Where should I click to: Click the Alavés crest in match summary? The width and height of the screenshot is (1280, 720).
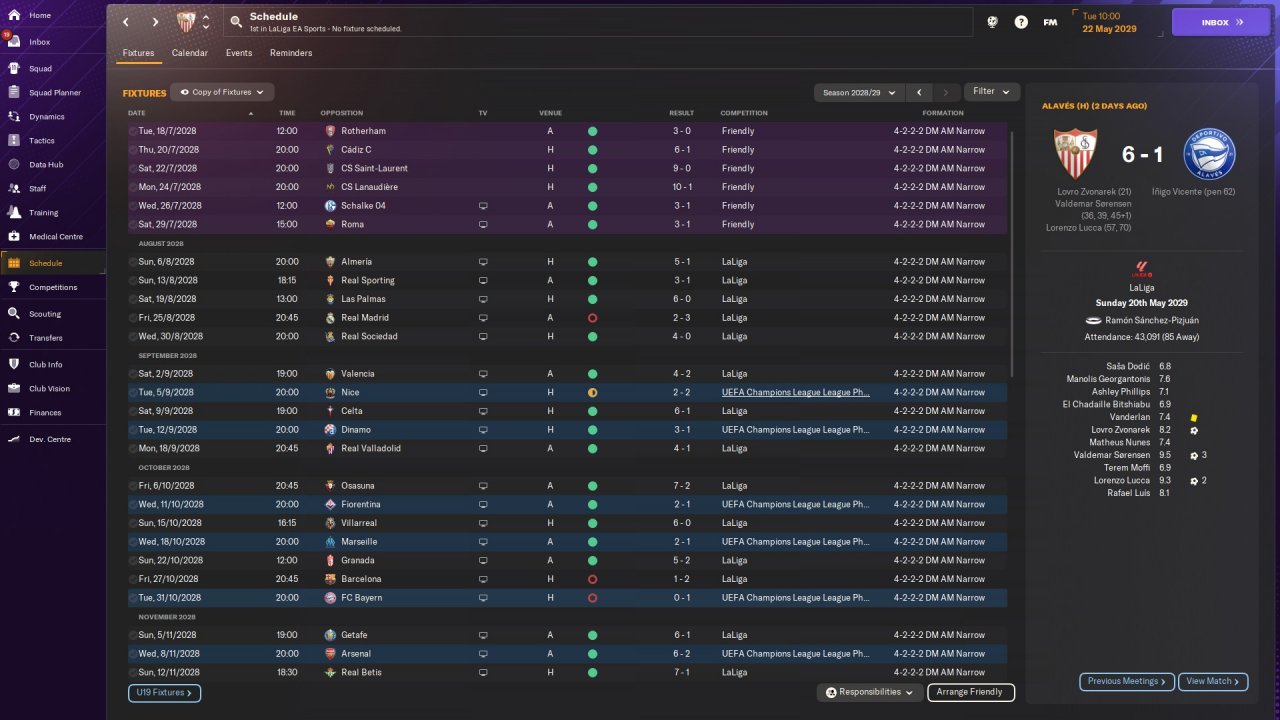1209,154
